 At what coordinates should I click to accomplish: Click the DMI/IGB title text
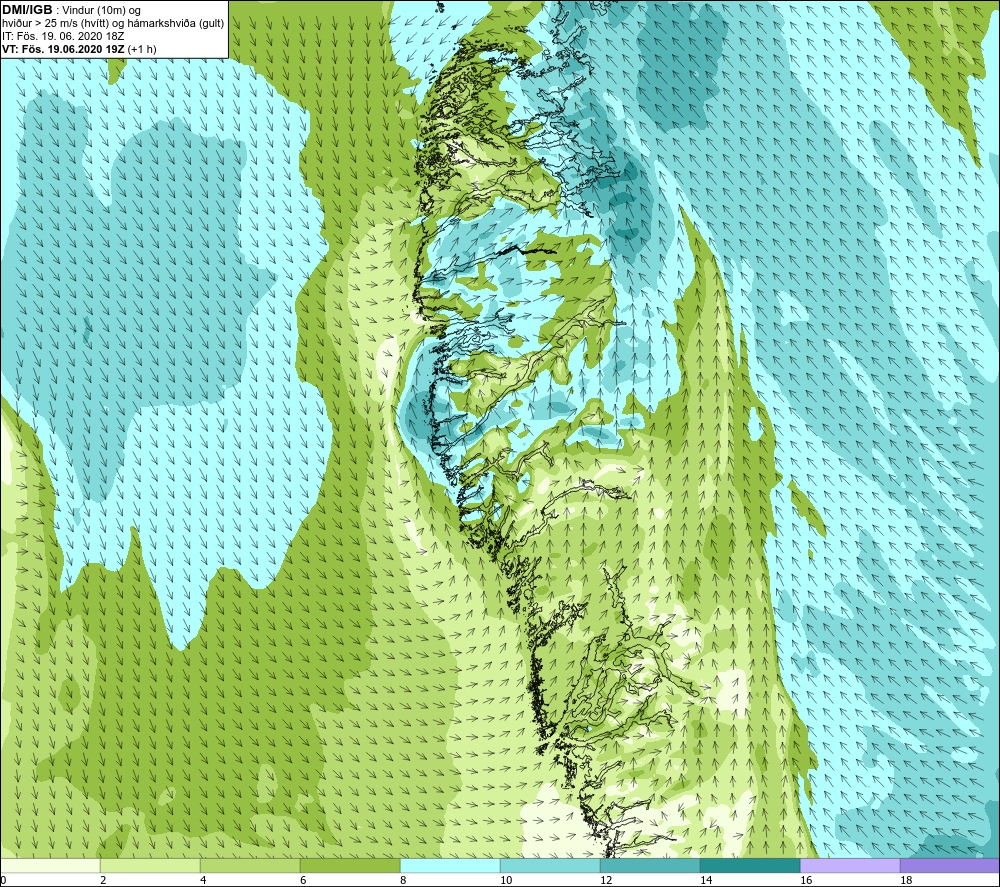(27, 10)
